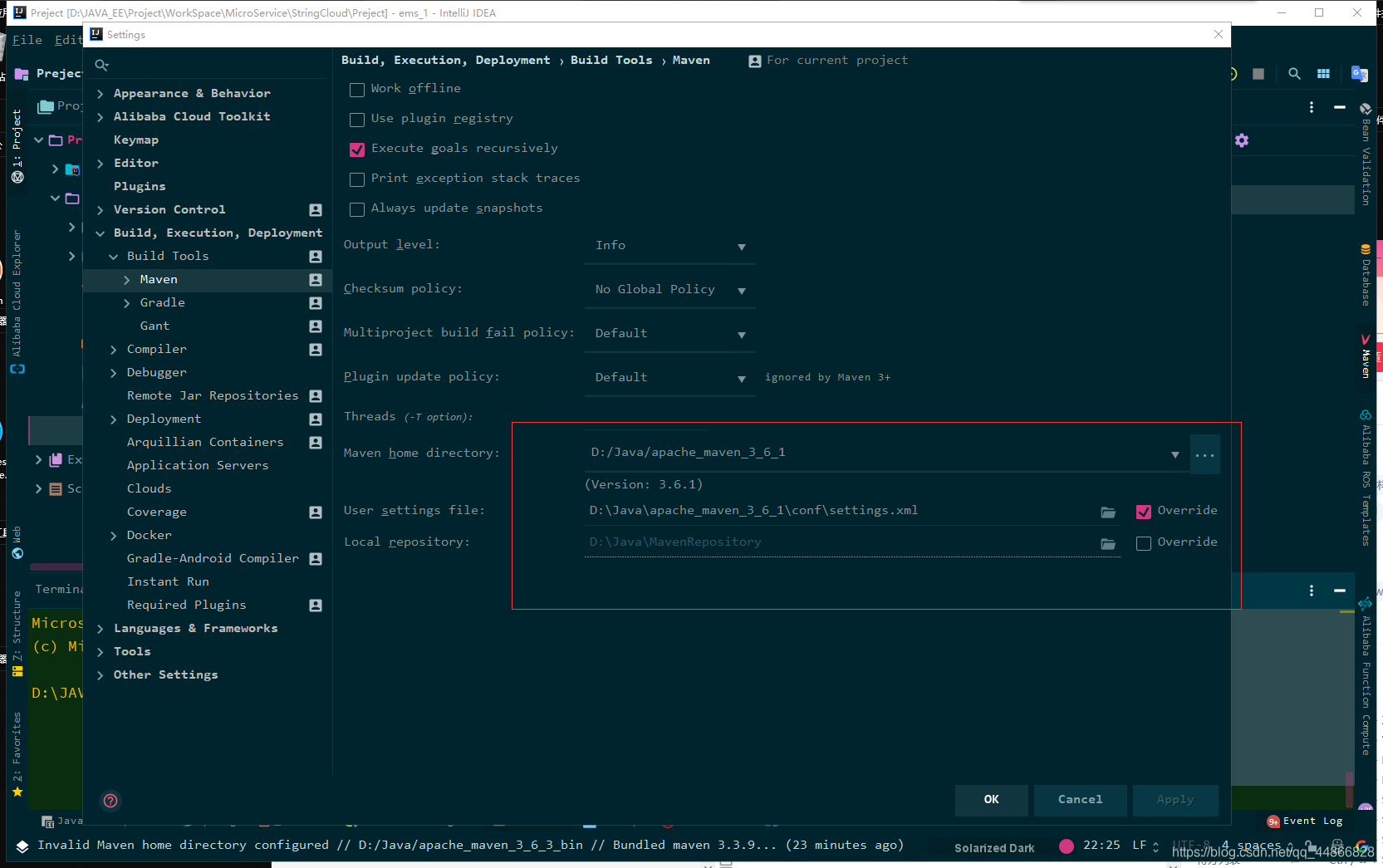Uncheck Override for User settings file

(x=1144, y=512)
